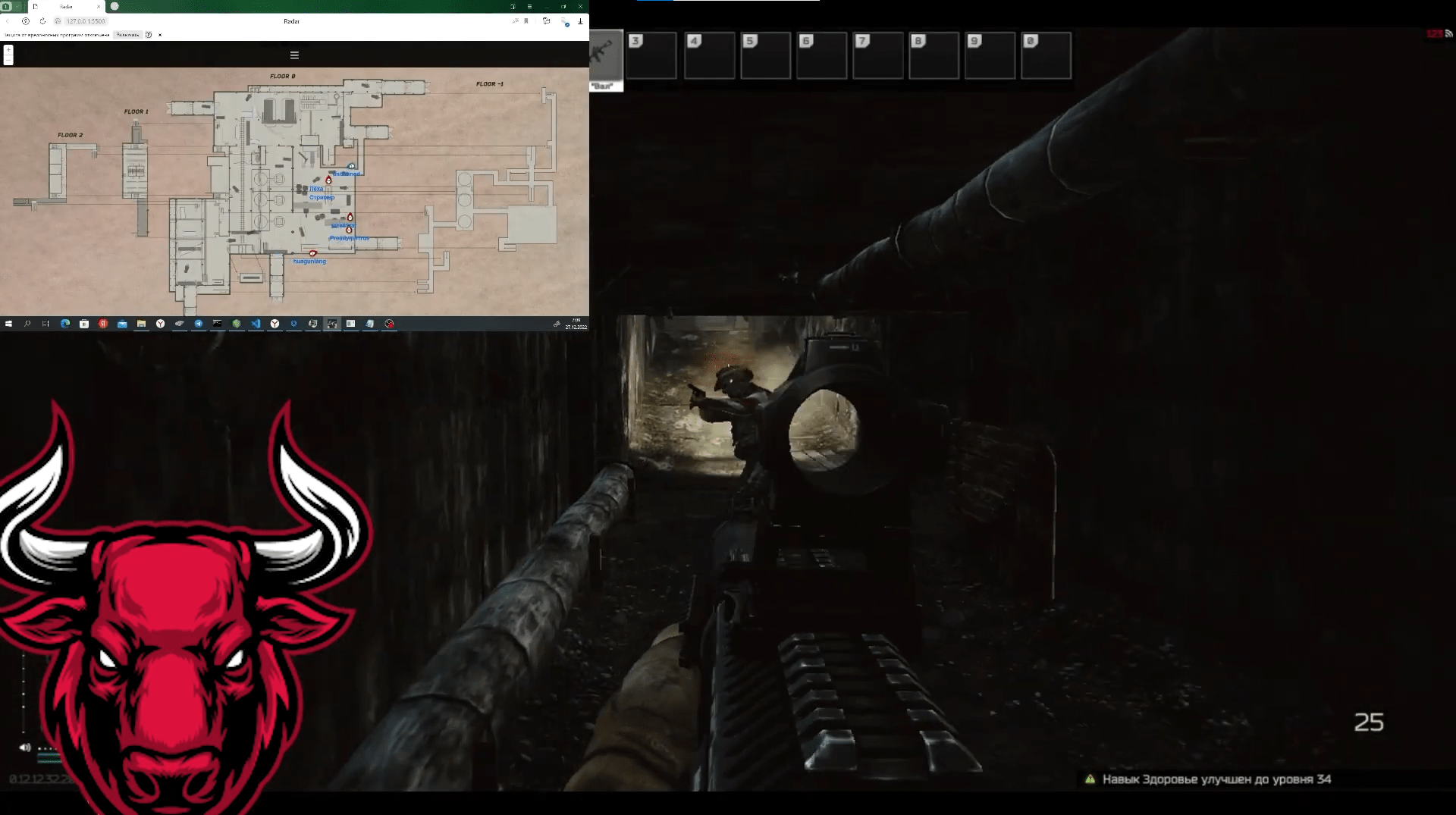The height and width of the screenshot is (815, 1456).
Task: Select hotbar slot 9
Action: click(990, 55)
